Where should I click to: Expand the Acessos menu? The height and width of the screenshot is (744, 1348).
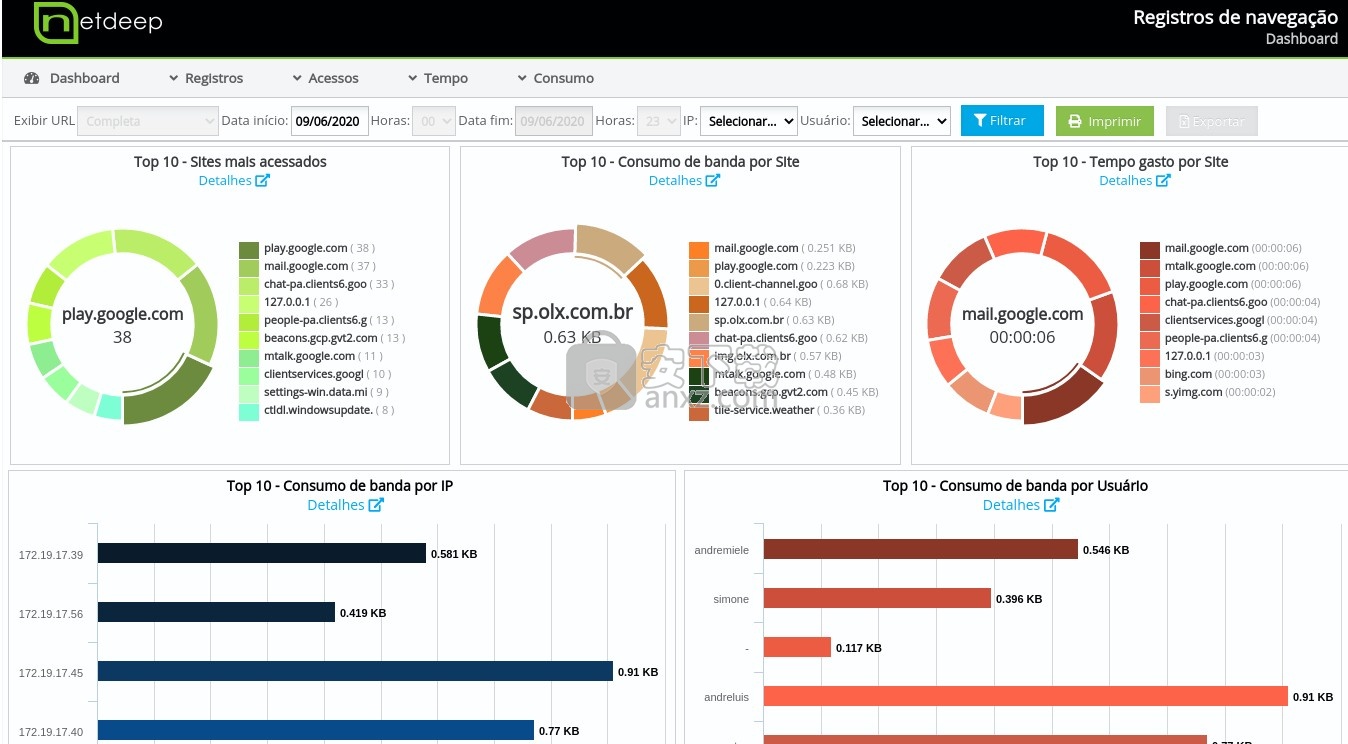click(325, 78)
